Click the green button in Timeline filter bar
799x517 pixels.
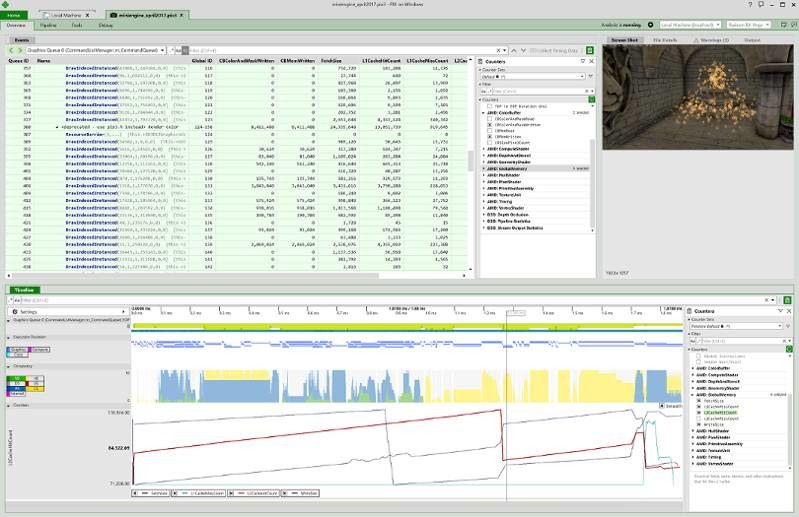(x=787, y=300)
